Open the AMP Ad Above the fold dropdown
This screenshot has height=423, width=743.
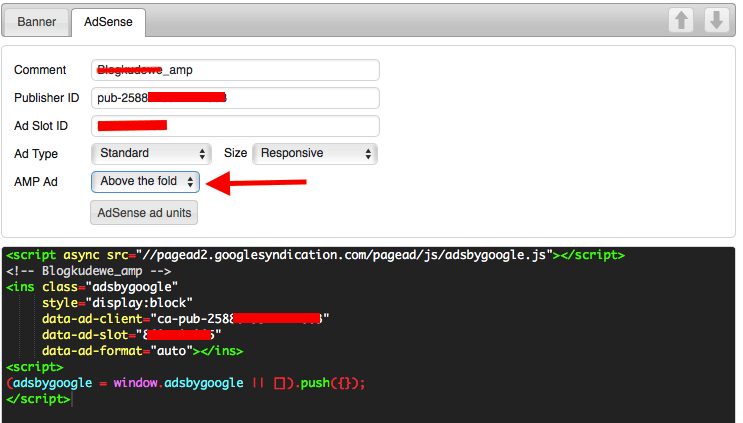tap(145, 181)
